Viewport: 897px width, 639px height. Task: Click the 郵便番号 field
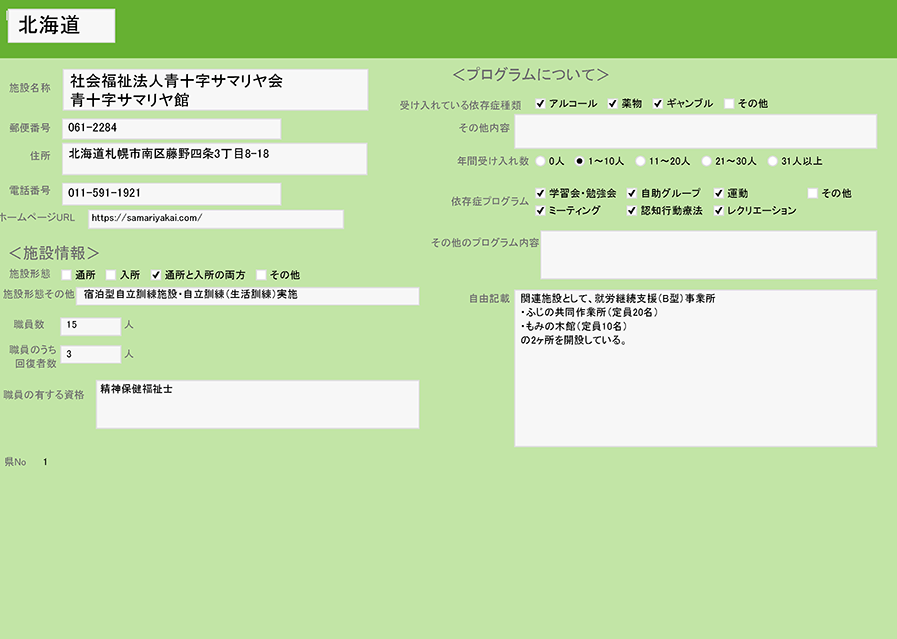171,129
